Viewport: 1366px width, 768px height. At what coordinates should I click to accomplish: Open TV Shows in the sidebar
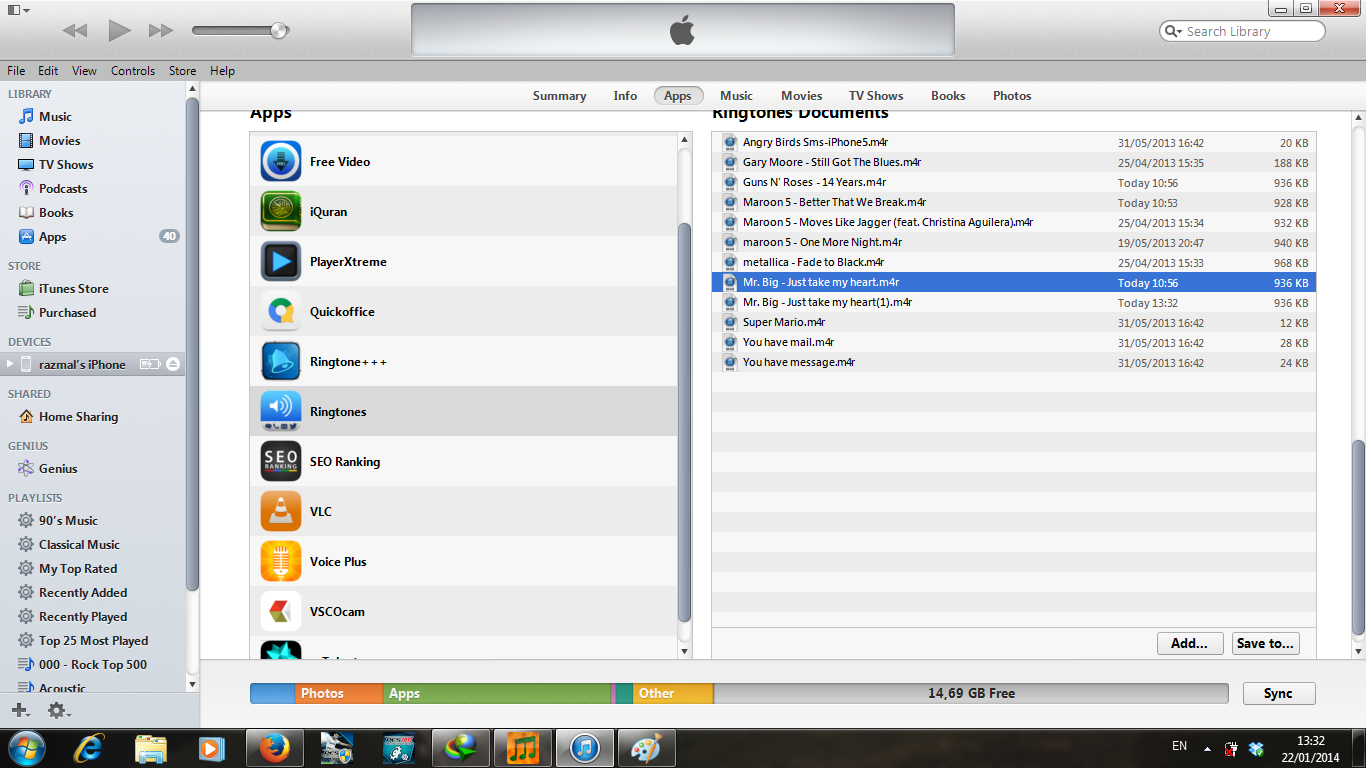click(66, 165)
